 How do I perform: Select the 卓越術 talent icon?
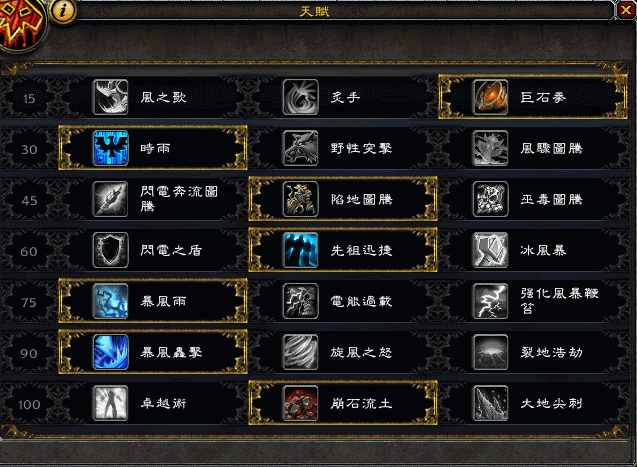(110, 403)
